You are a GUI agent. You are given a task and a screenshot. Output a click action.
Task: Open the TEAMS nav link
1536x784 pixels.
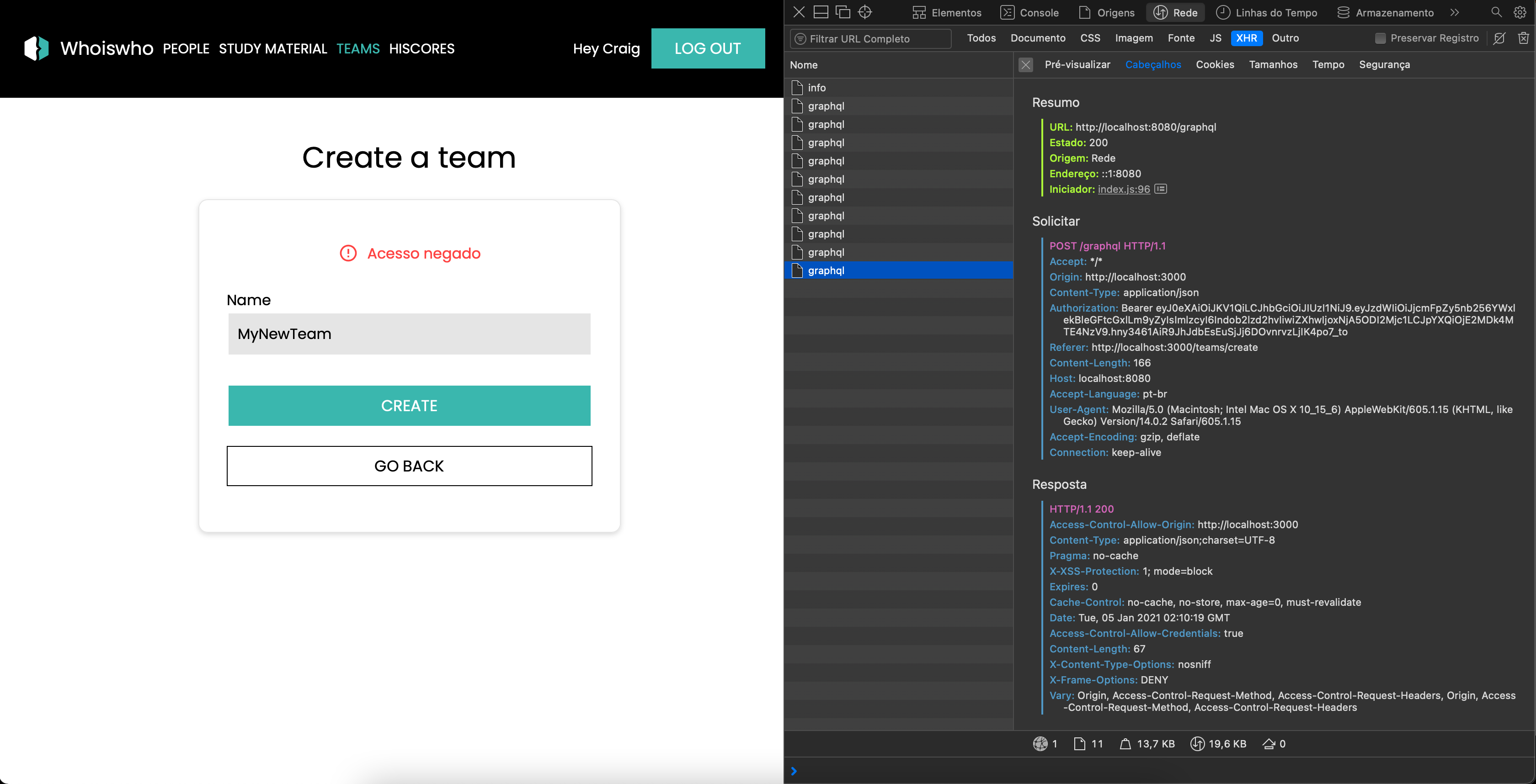pyautogui.click(x=358, y=49)
